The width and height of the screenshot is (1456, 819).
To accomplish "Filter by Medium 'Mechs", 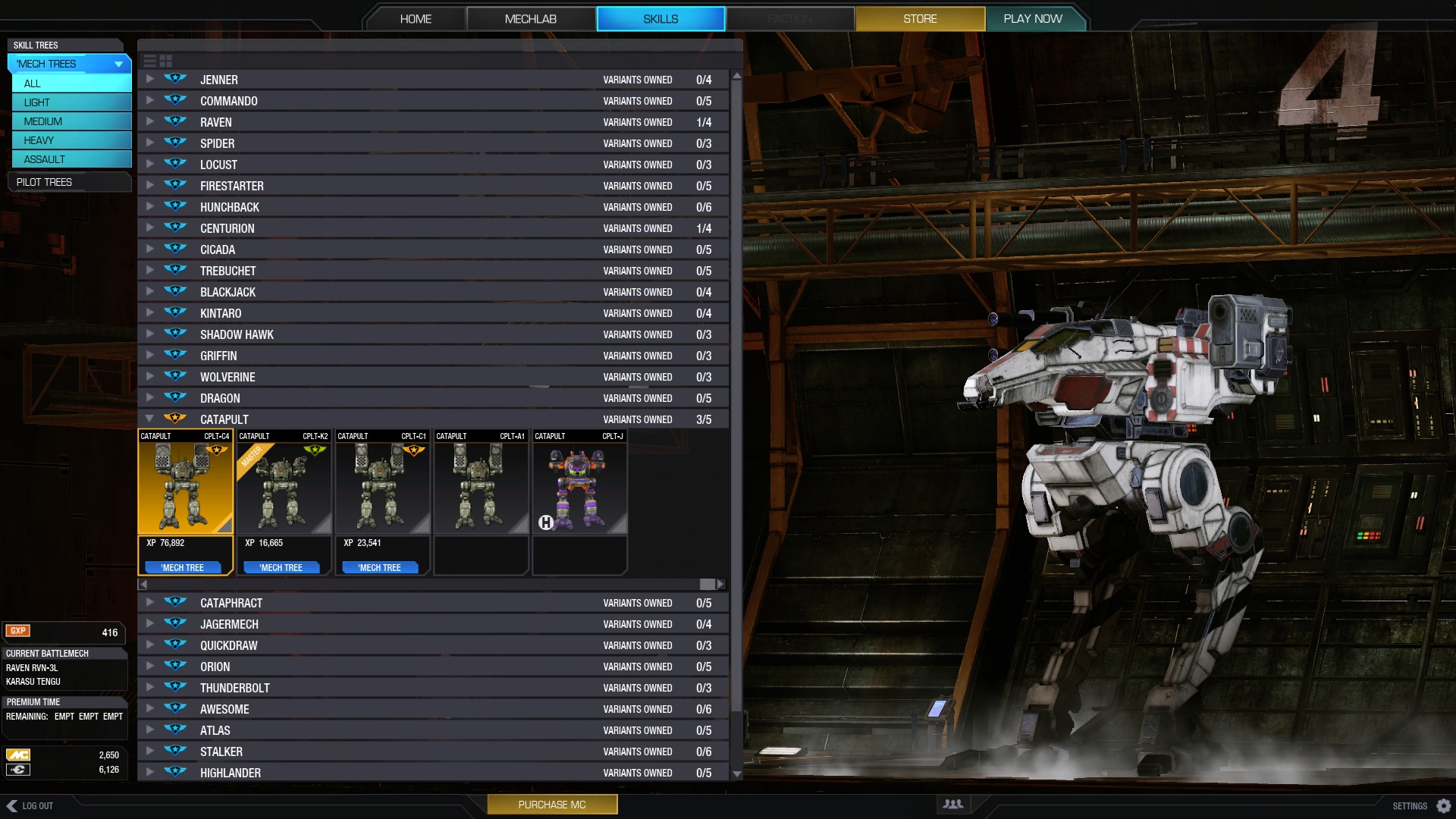I will click(x=72, y=121).
